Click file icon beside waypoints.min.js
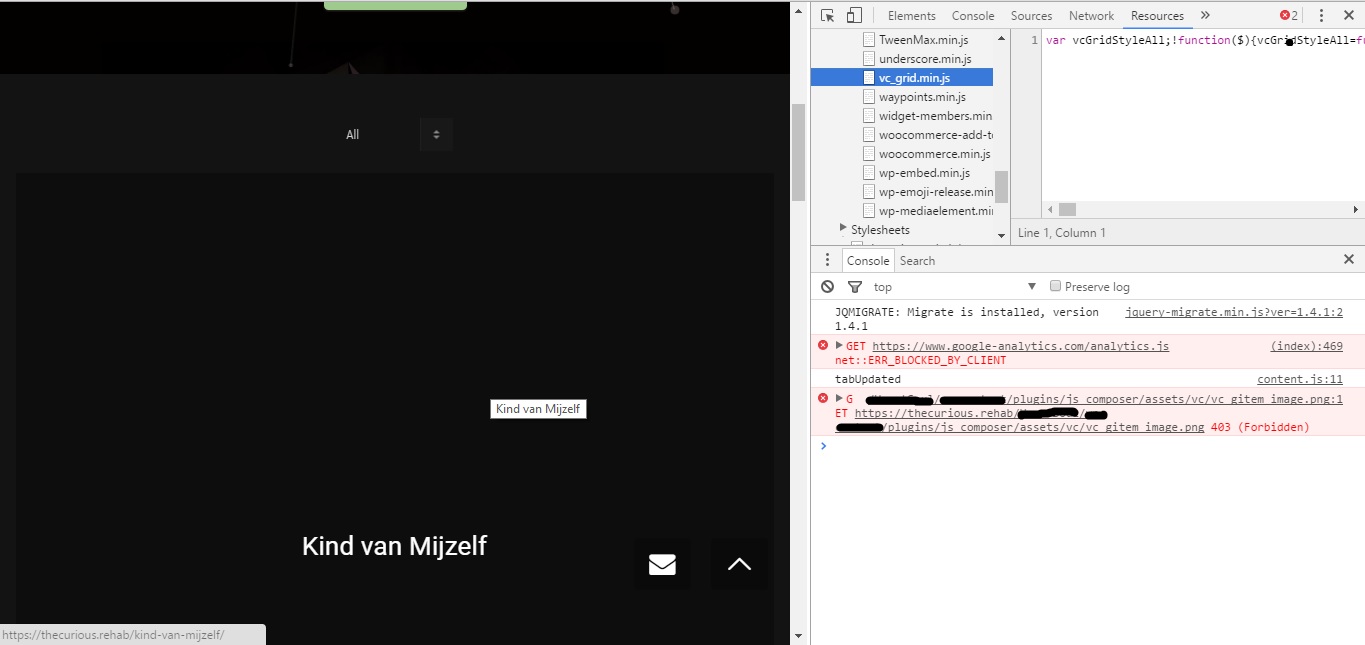This screenshot has height=645, width=1365. (x=869, y=97)
